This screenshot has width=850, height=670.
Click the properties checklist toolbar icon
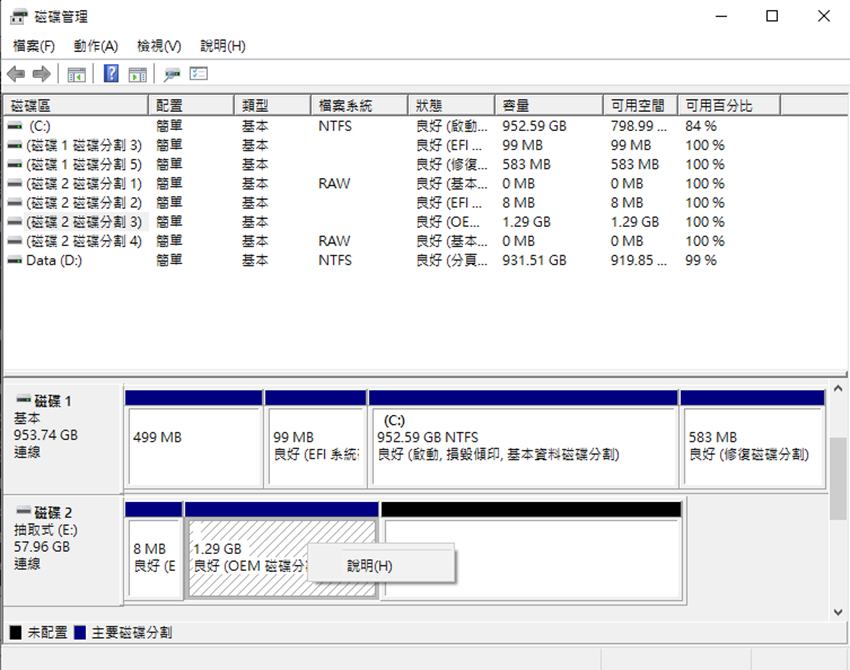pyautogui.click(x=199, y=73)
